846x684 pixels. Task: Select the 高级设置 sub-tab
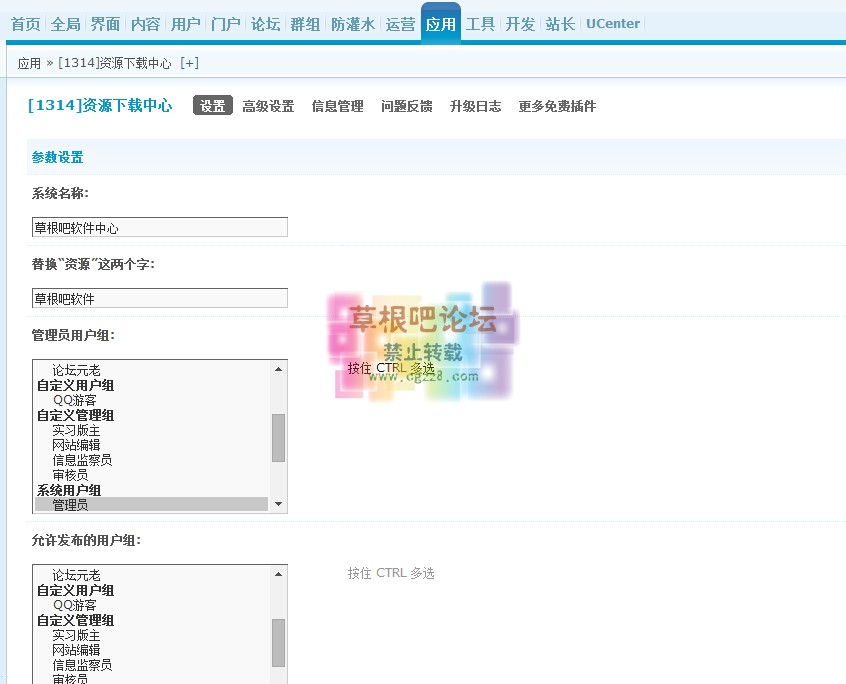tap(268, 106)
